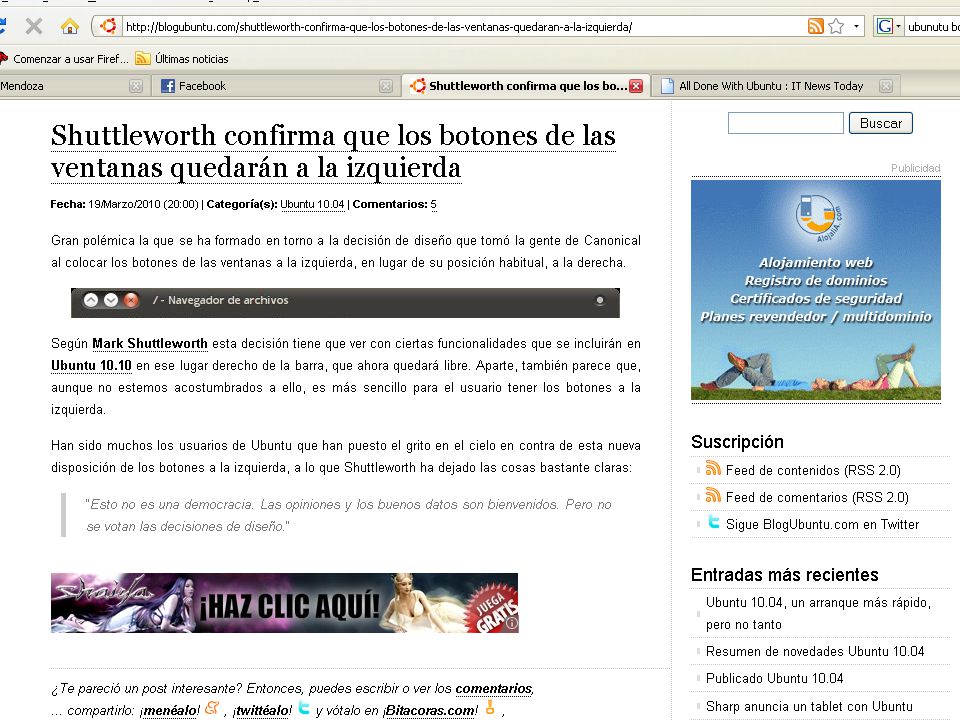Bookmark this page with the star icon
The width and height of the screenshot is (960, 720).
[836, 26]
